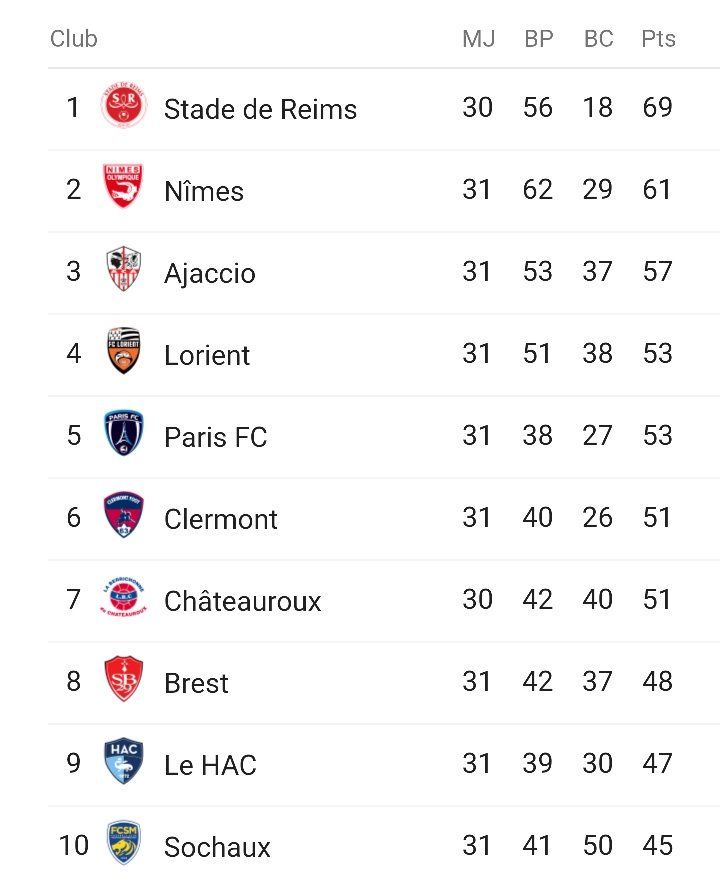Click the Brest red crest
Image resolution: width=720 pixels, height=885 pixels.
click(124, 681)
